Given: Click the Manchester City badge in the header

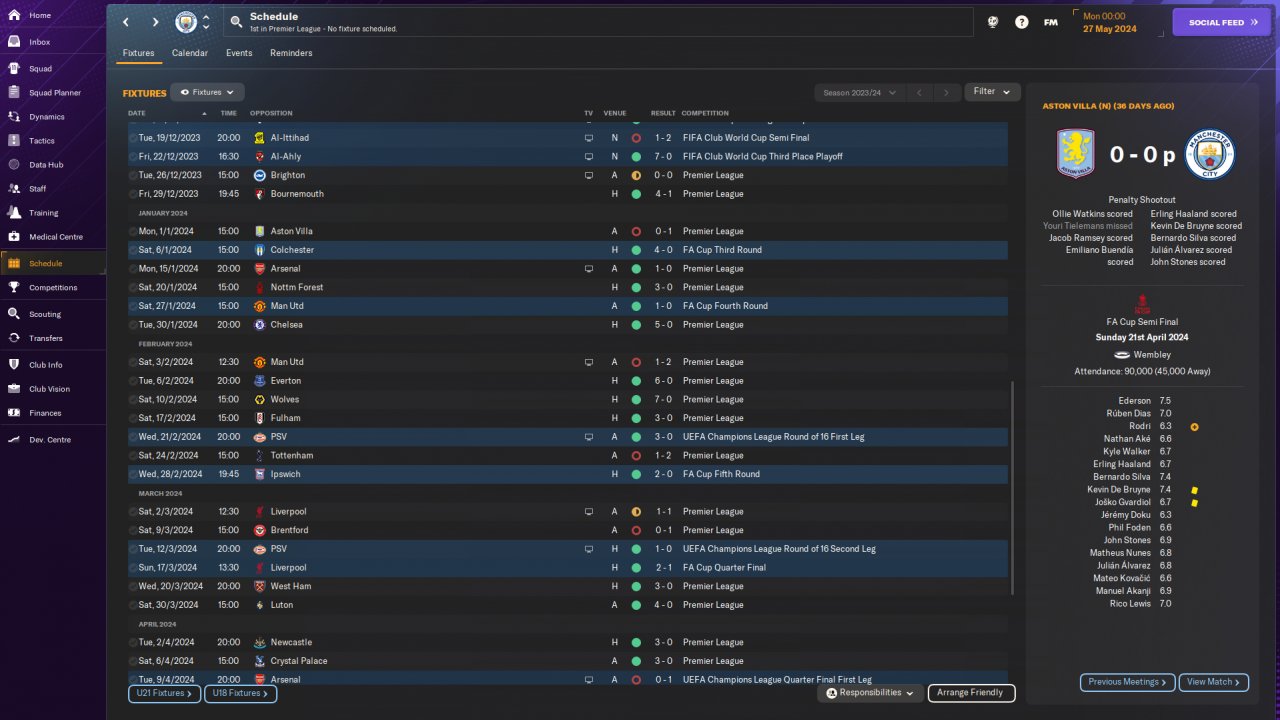Looking at the screenshot, I should (x=186, y=22).
